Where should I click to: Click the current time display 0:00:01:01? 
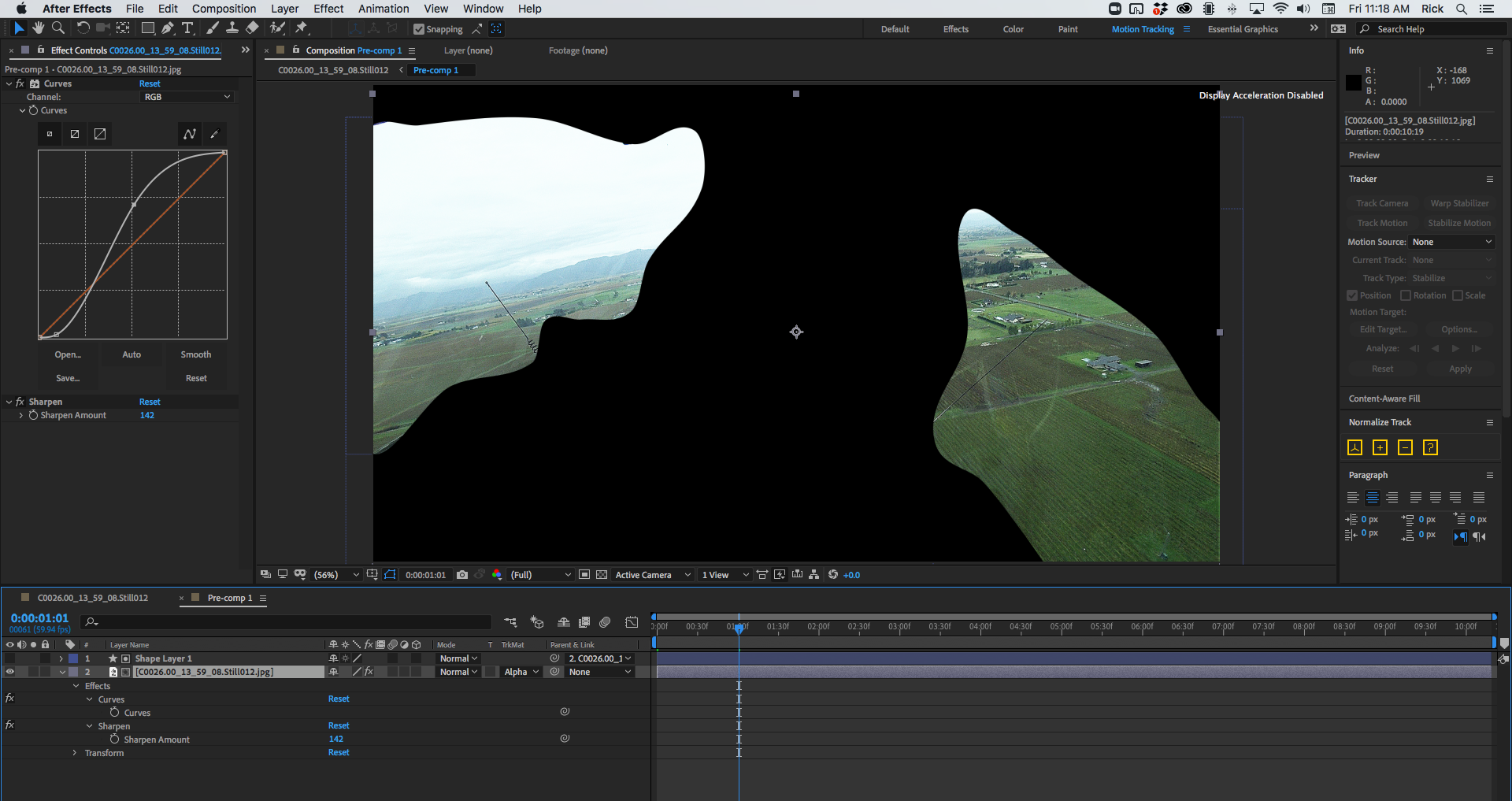pyautogui.click(x=39, y=617)
